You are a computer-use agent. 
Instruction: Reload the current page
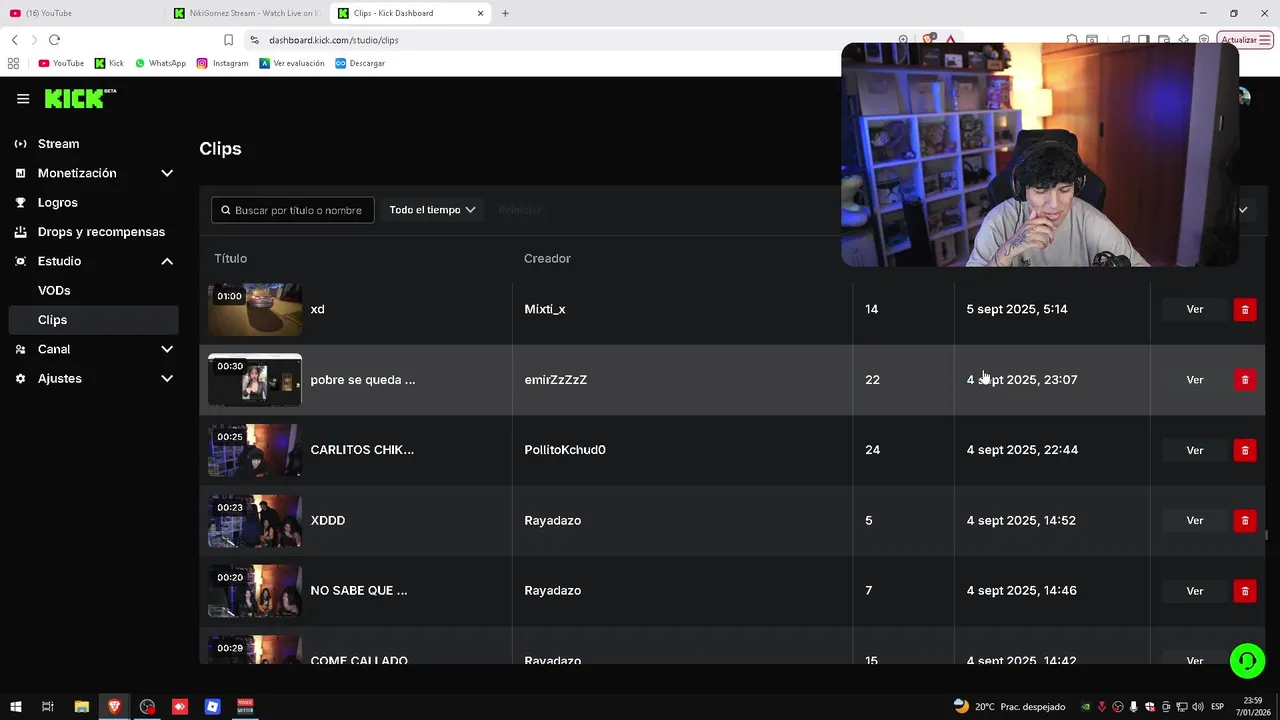[54, 40]
